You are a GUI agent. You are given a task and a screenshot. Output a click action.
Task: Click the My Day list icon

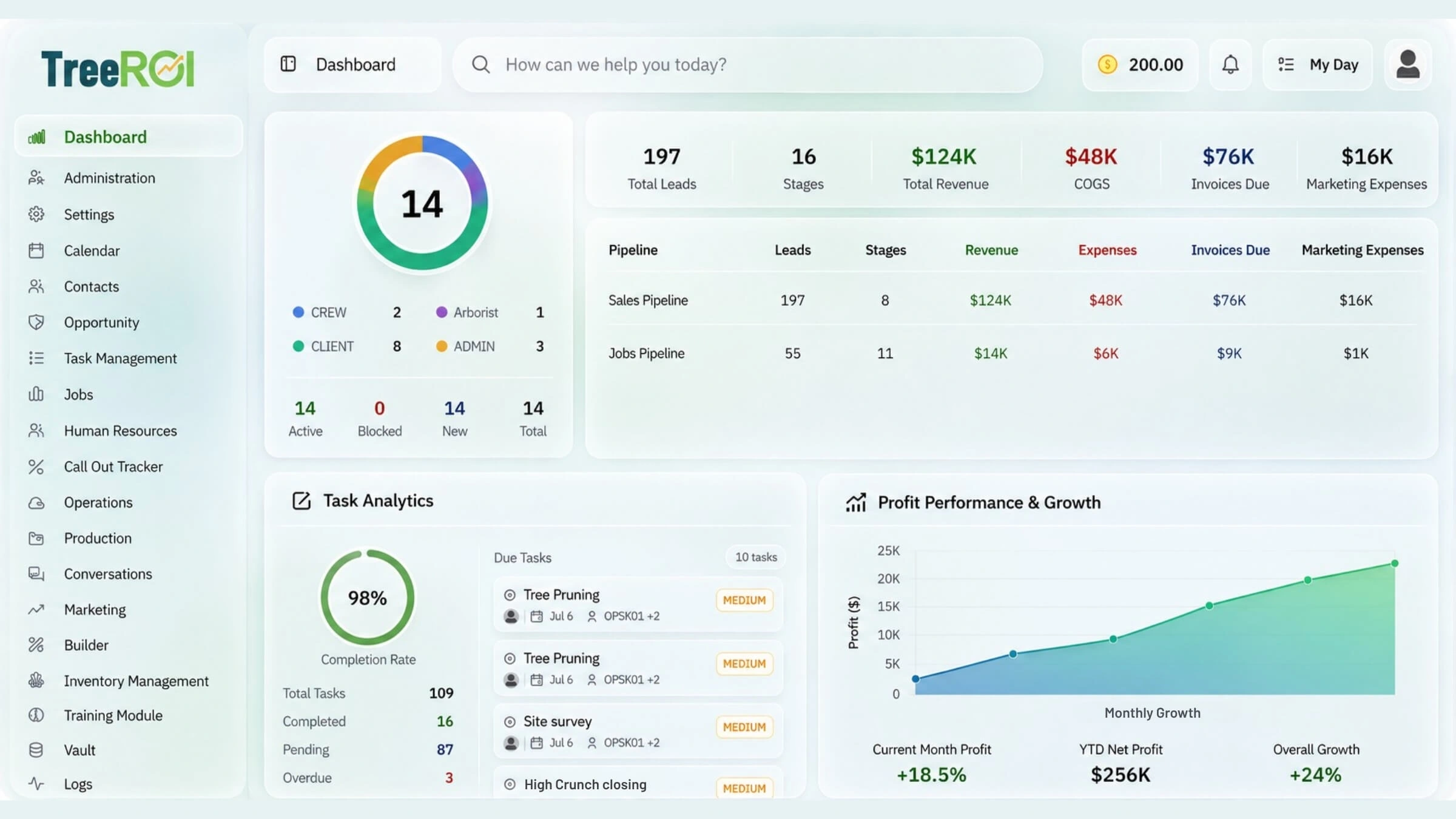click(1286, 64)
